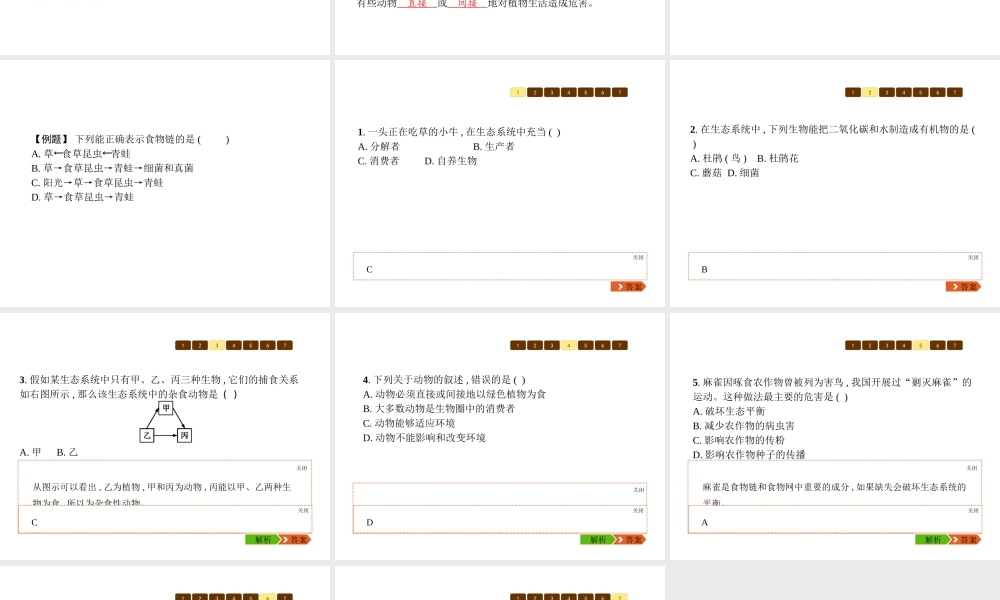Viewport: 1000px width, 600px height.
Task: Click orange 答案 button on question 5 slide
Action: tap(964, 539)
